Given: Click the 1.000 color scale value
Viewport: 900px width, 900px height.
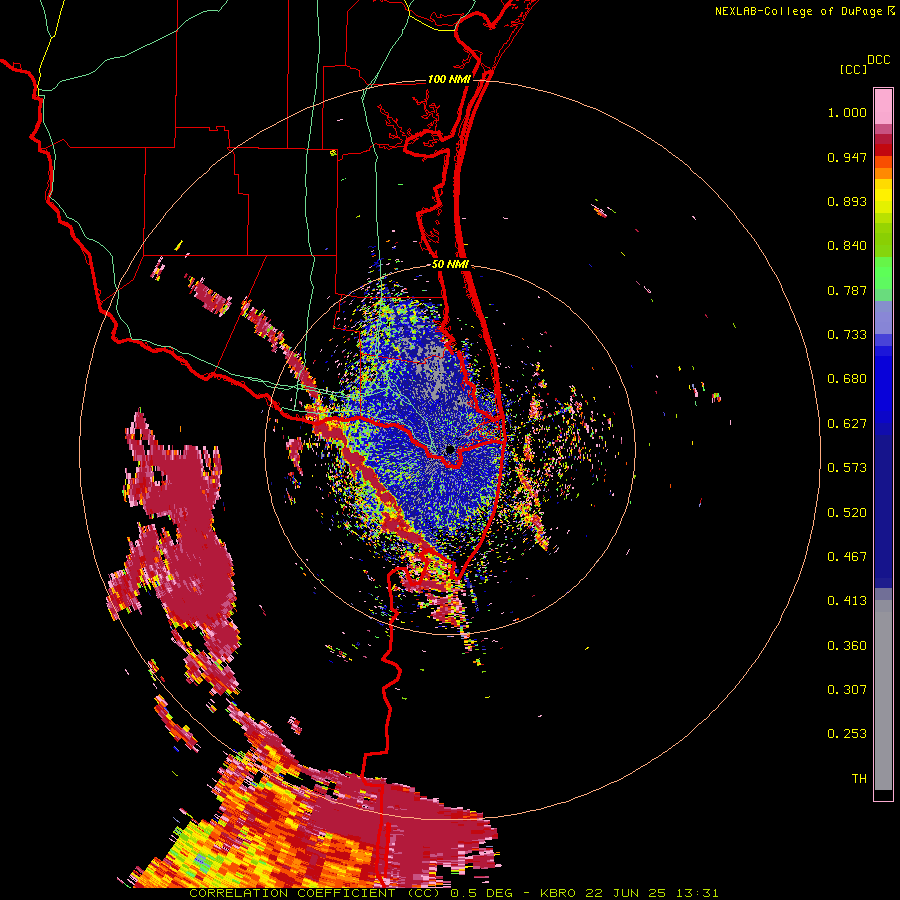Looking at the screenshot, I should pyautogui.click(x=847, y=112).
